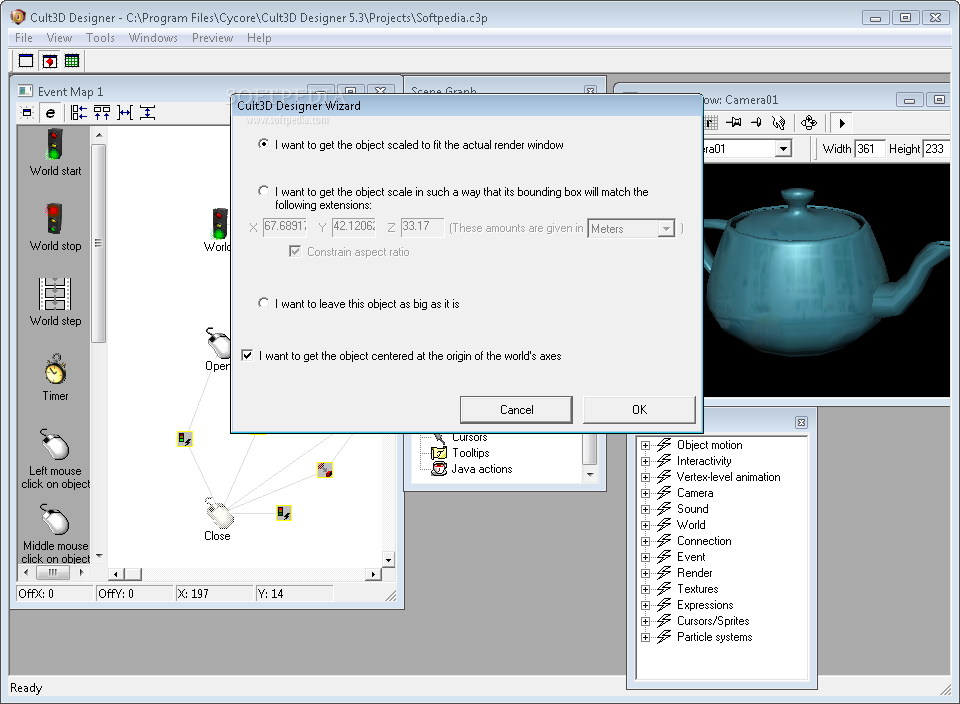
Task: Select the World step filmstrip icon
Action: click(55, 294)
